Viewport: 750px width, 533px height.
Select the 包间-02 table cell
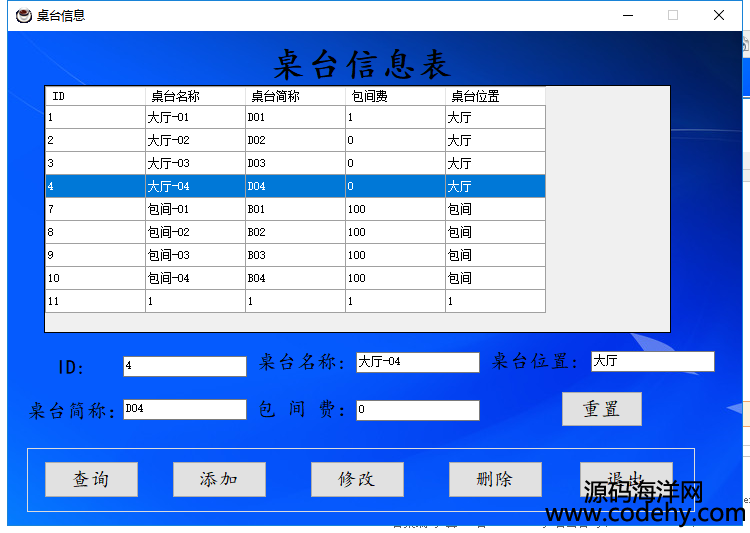pyautogui.click(x=195, y=232)
